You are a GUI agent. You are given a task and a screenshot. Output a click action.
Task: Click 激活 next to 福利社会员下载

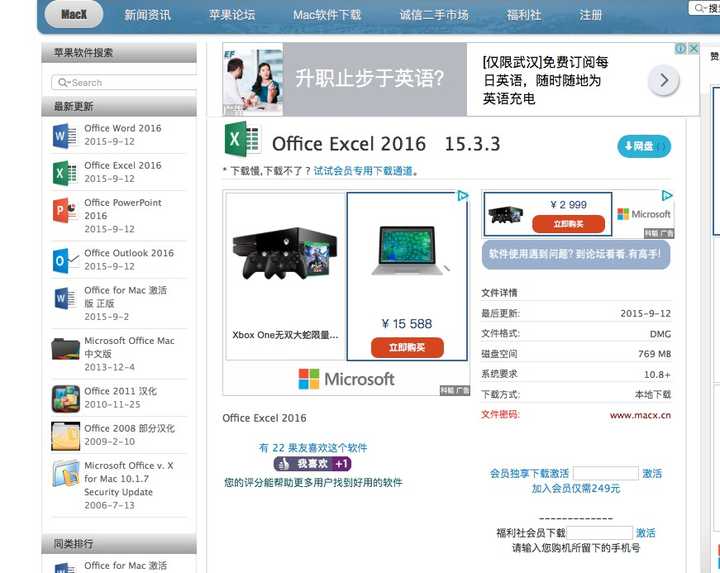(646, 533)
